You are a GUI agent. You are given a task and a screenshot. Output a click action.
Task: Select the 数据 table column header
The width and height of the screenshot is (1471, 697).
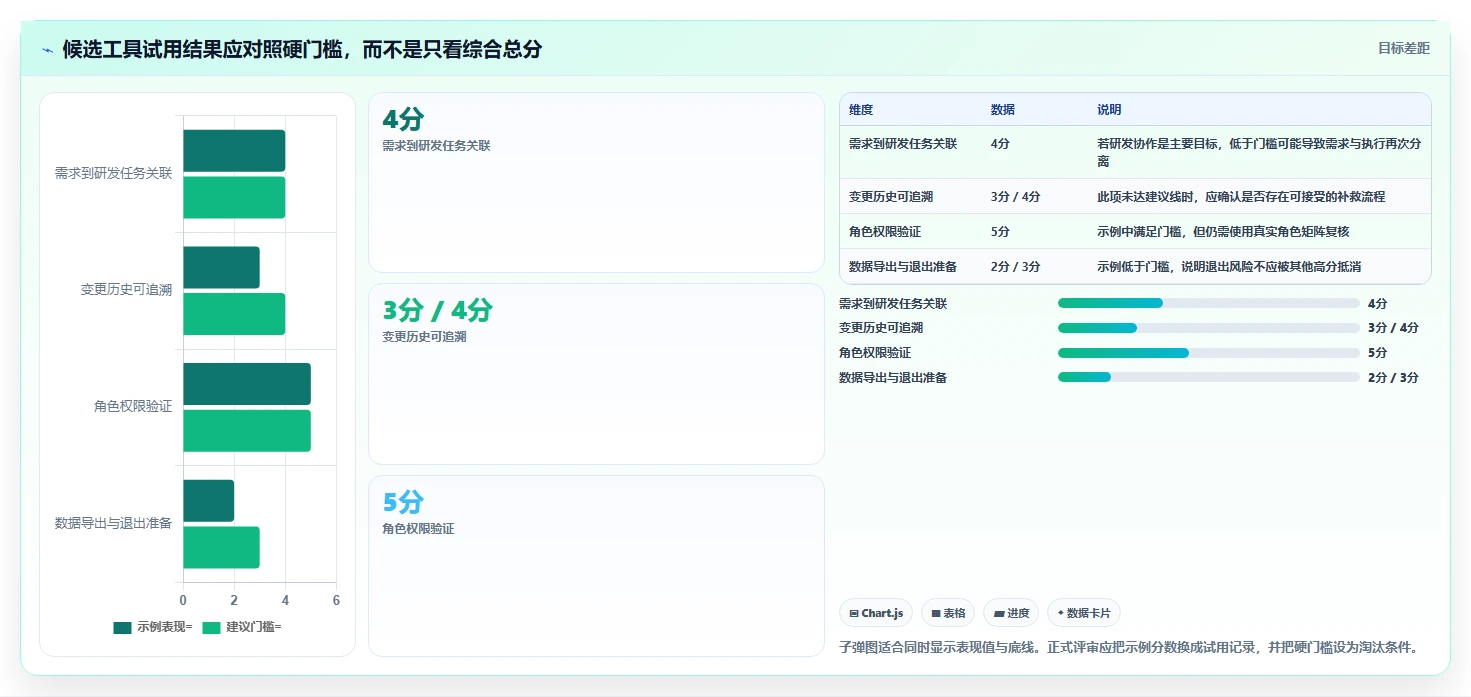pyautogui.click(x=1003, y=110)
